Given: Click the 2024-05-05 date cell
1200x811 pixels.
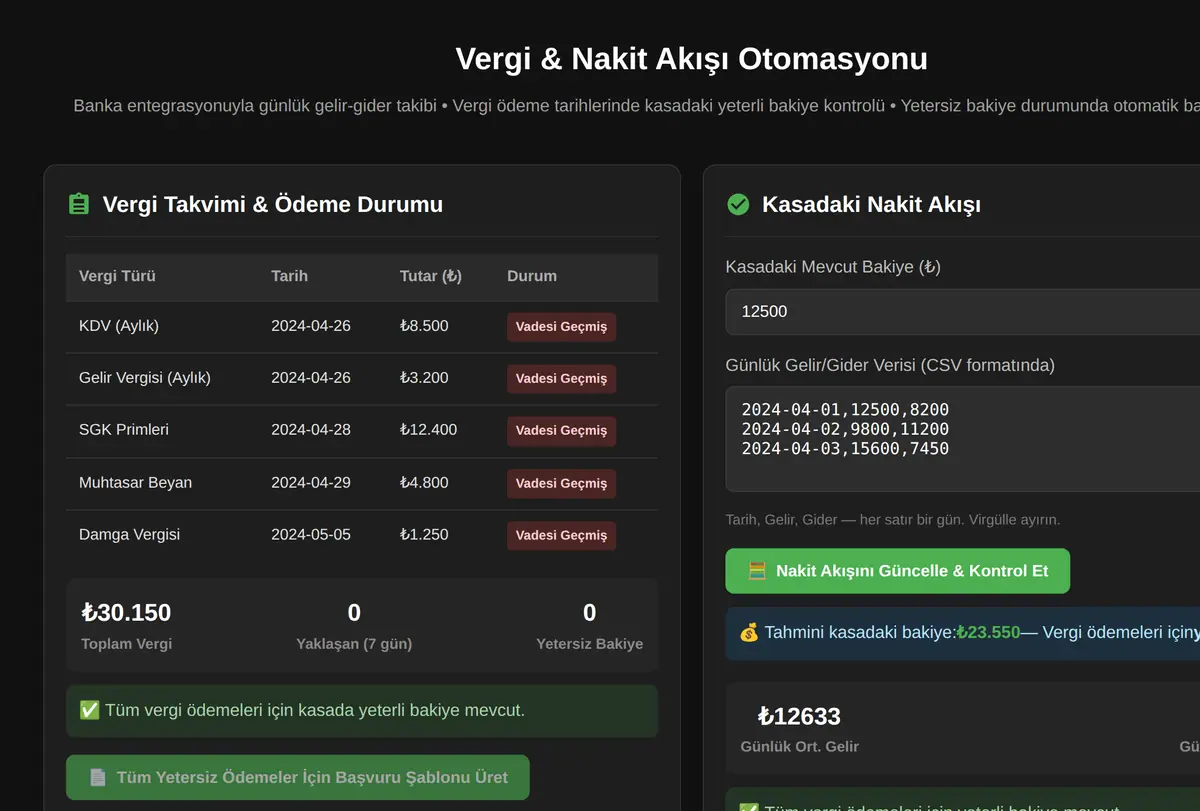Looking at the screenshot, I should pos(311,535).
